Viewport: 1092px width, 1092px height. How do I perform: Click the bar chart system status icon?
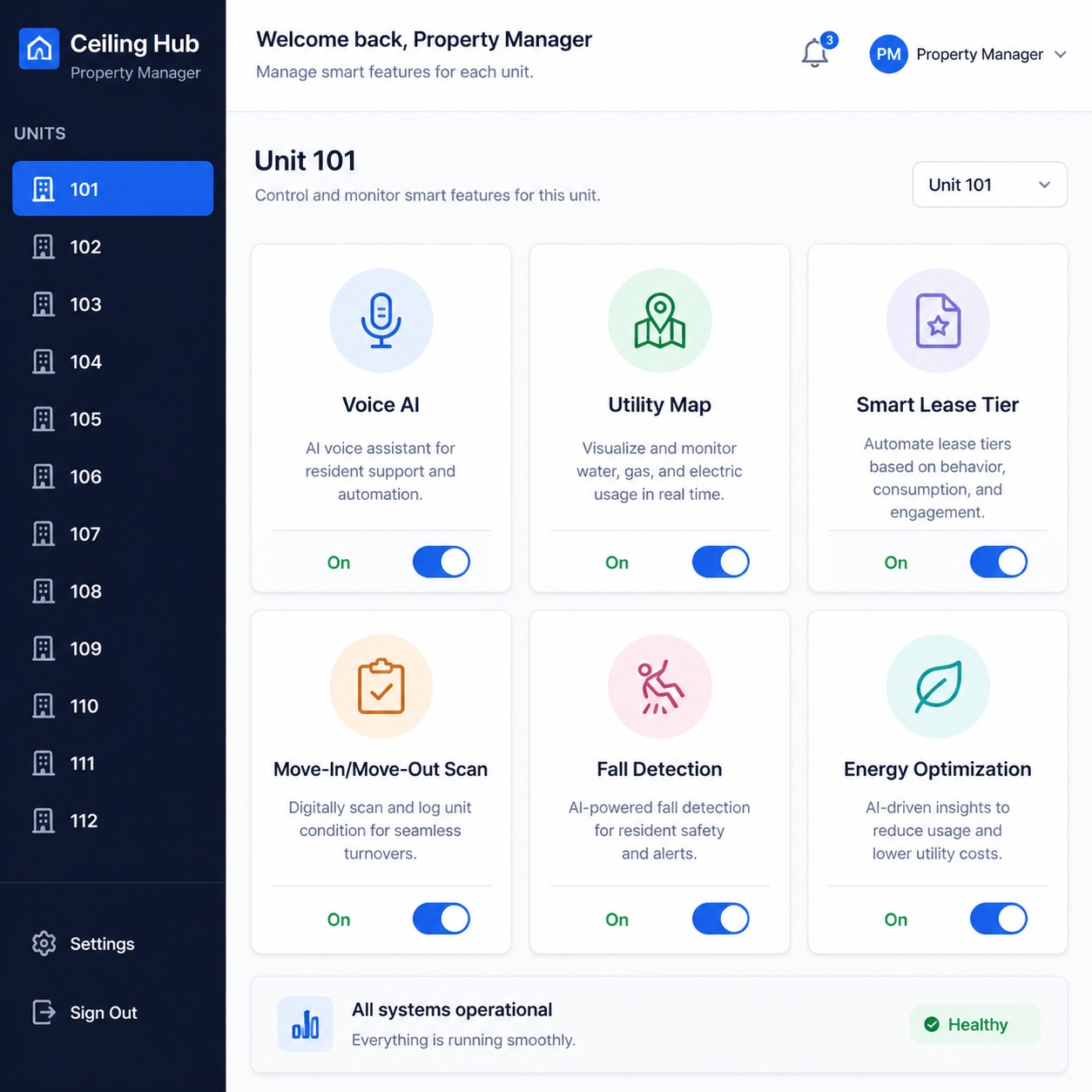pyautogui.click(x=305, y=1024)
